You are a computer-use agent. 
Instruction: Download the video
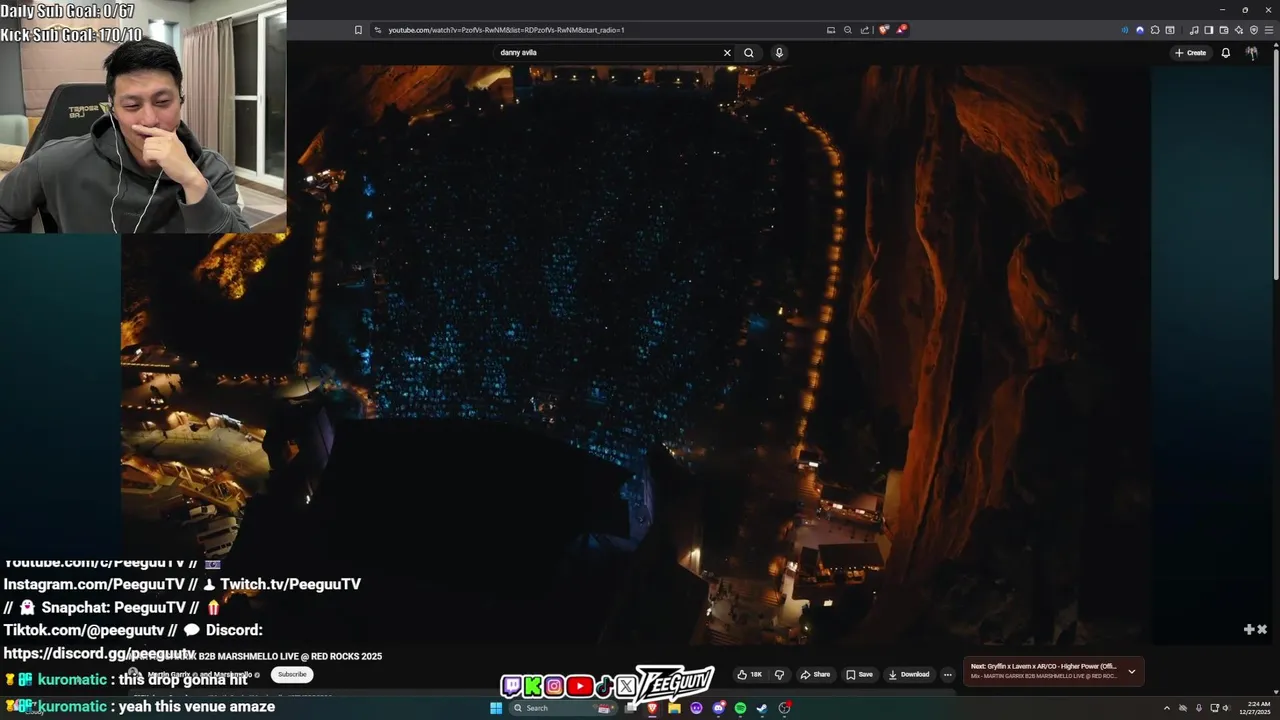click(909, 674)
